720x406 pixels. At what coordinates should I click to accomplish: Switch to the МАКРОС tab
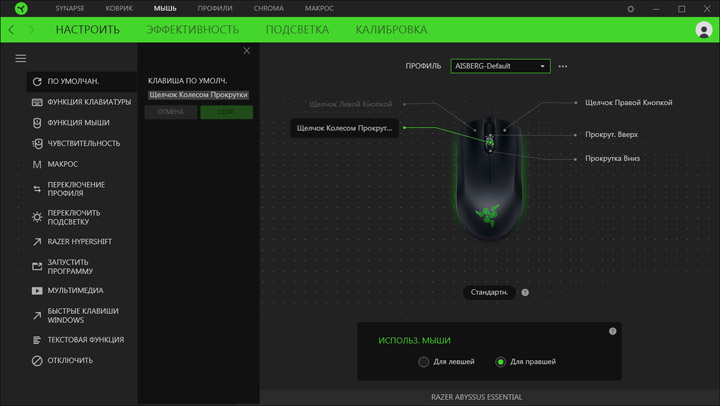pos(319,8)
